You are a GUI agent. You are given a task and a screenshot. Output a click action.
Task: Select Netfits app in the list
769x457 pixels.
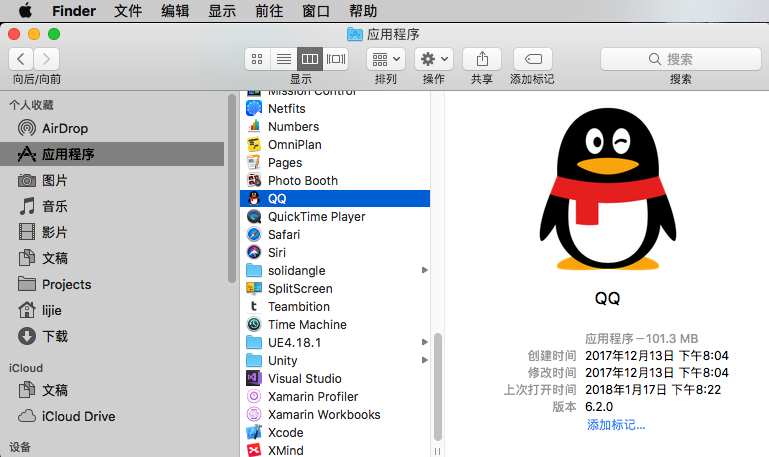tap(335, 108)
